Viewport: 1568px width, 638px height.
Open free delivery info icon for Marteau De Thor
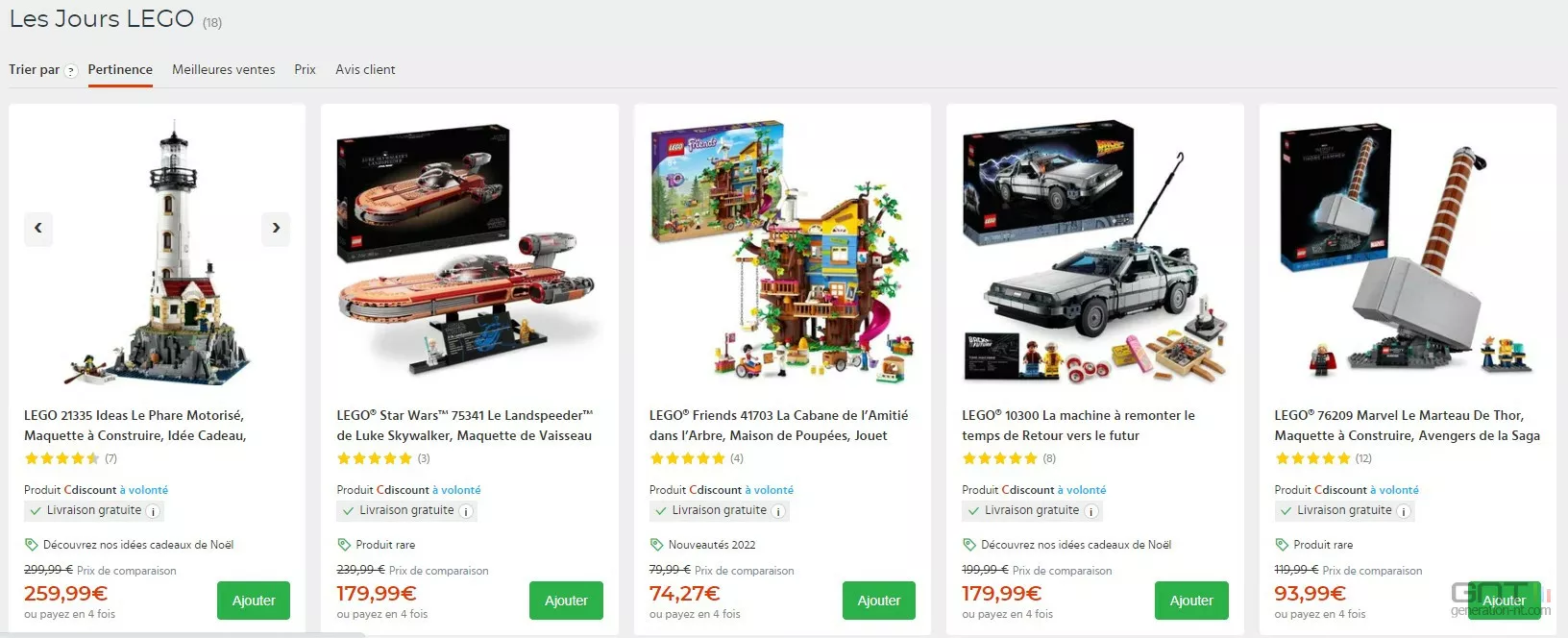coord(1404,511)
